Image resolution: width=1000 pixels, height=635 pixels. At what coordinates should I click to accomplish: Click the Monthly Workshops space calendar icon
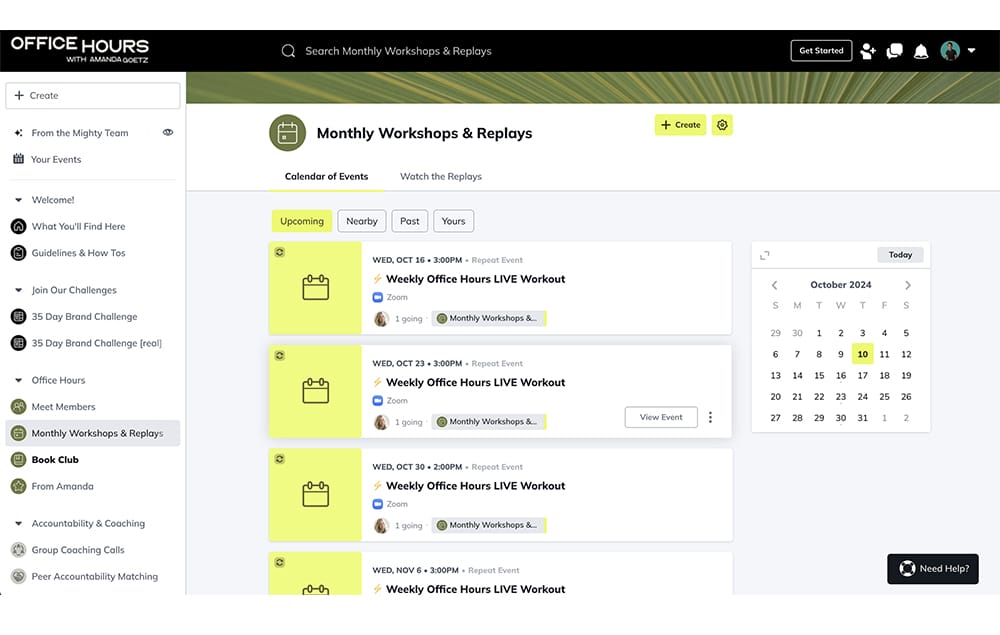288,133
